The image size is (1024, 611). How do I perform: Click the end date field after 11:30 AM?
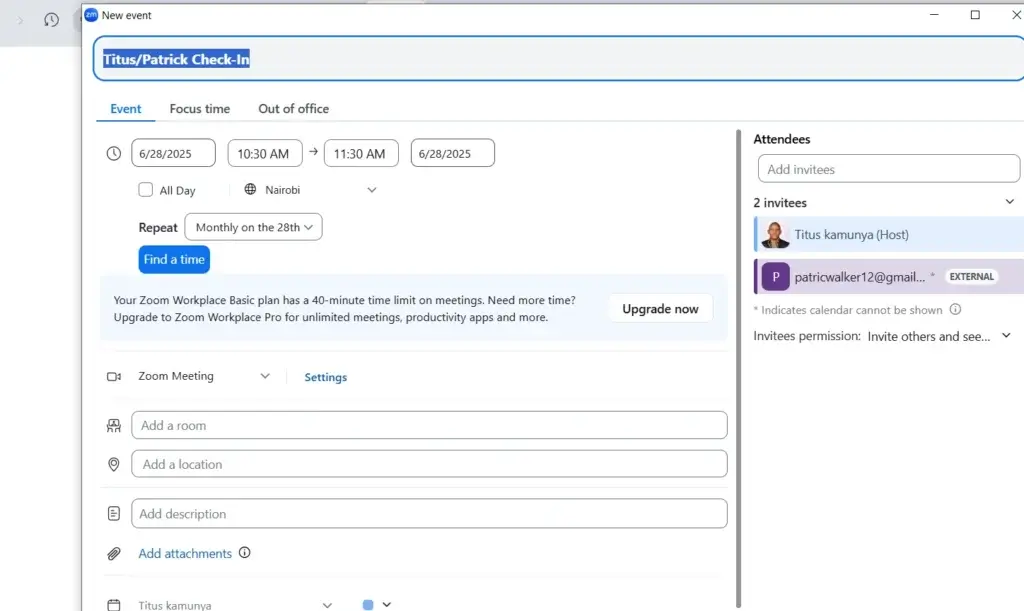453,153
